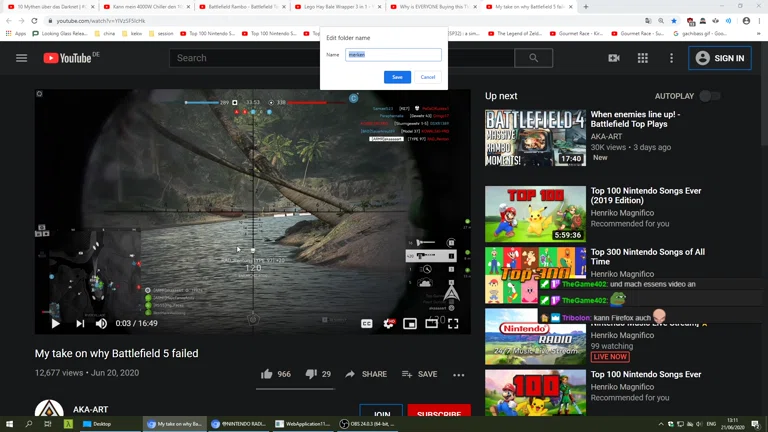Switch to theater mode
Viewport: 768px width, 432px height.
(x=432, y=323)
